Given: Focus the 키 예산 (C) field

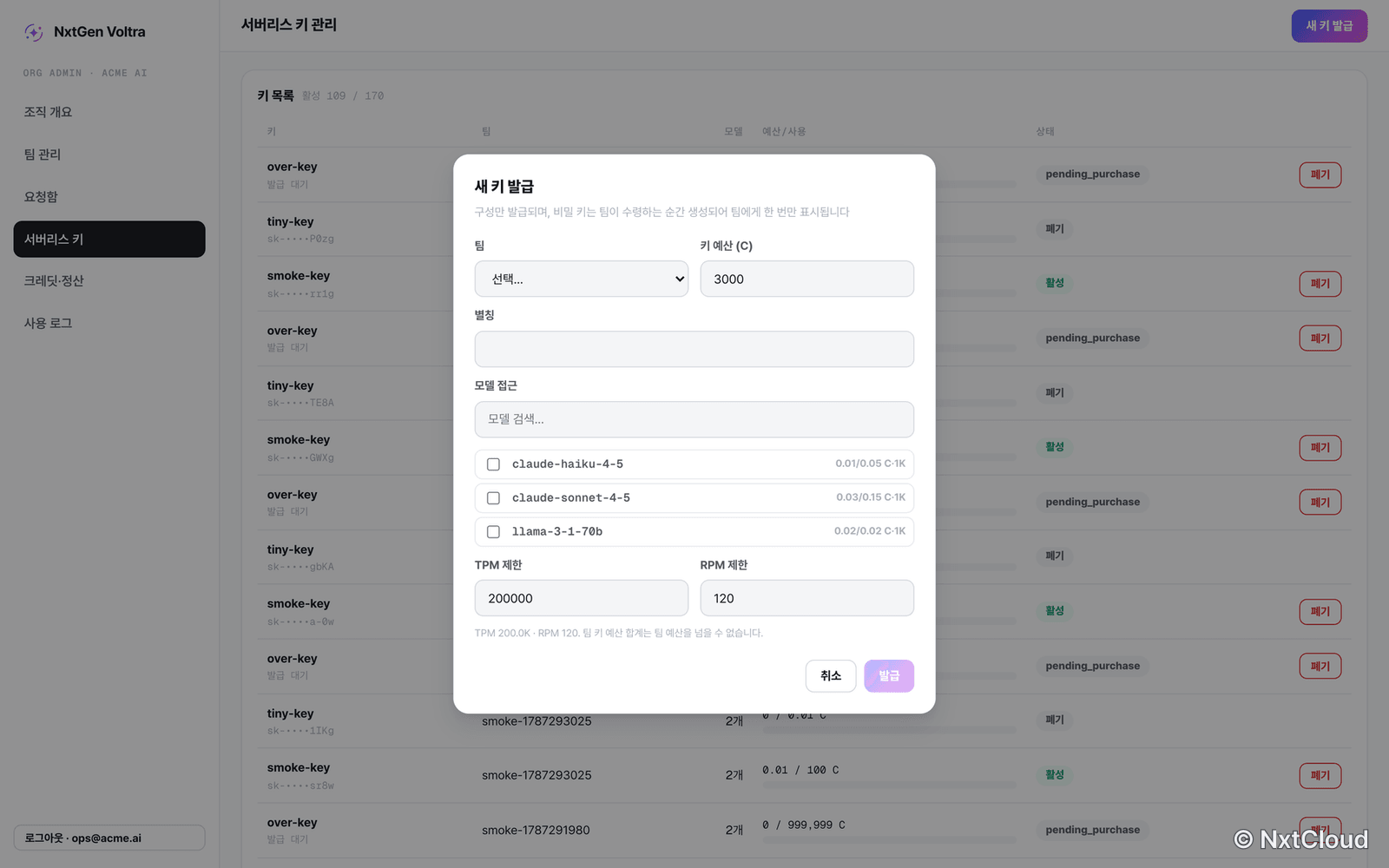Looking at the screenshot, I should click(807, 279).
